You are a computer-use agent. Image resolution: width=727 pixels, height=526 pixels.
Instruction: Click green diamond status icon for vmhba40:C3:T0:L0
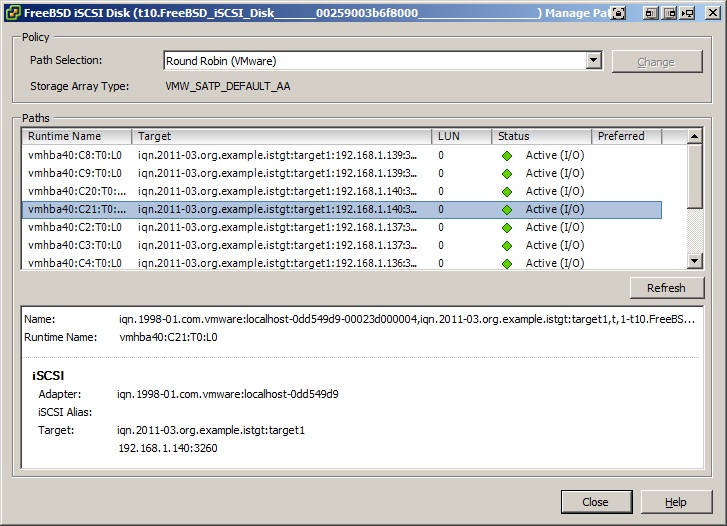pos(507,246)
